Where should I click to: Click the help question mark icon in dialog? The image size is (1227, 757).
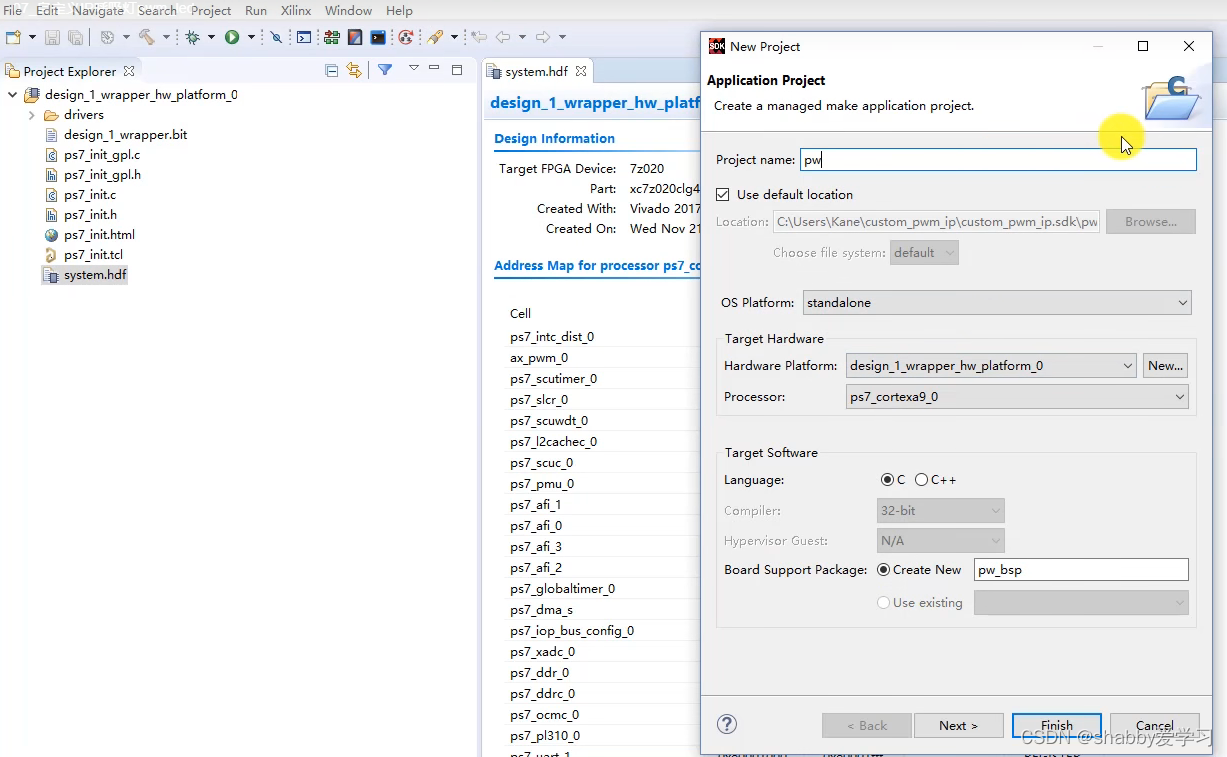click(x=727, y=724)
